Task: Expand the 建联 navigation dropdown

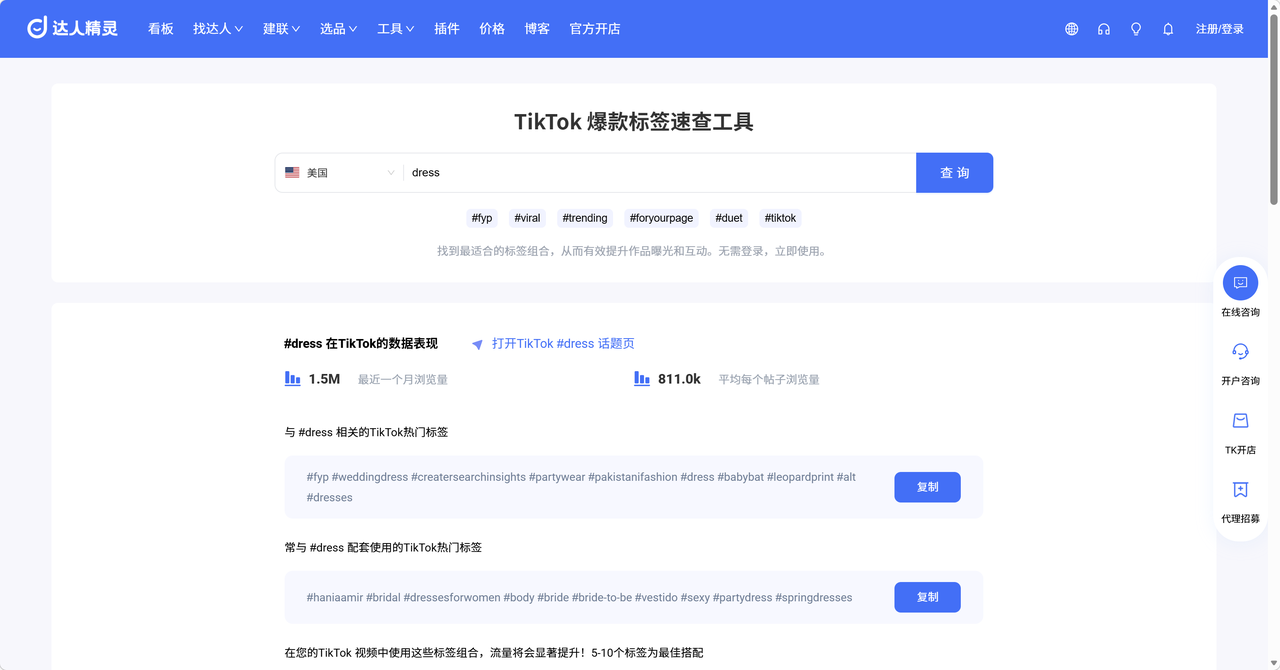Action: (x=281, y=29)
